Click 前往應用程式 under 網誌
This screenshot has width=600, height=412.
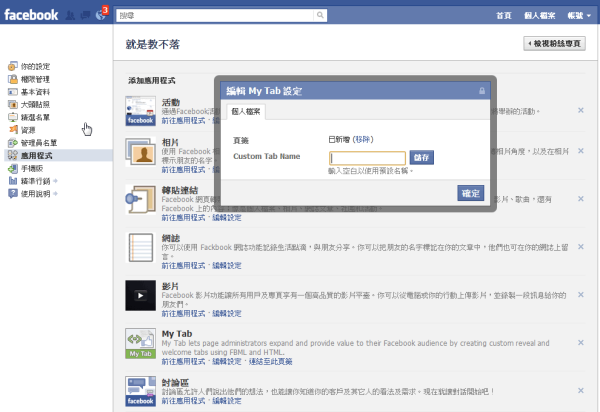pos(183,265)
